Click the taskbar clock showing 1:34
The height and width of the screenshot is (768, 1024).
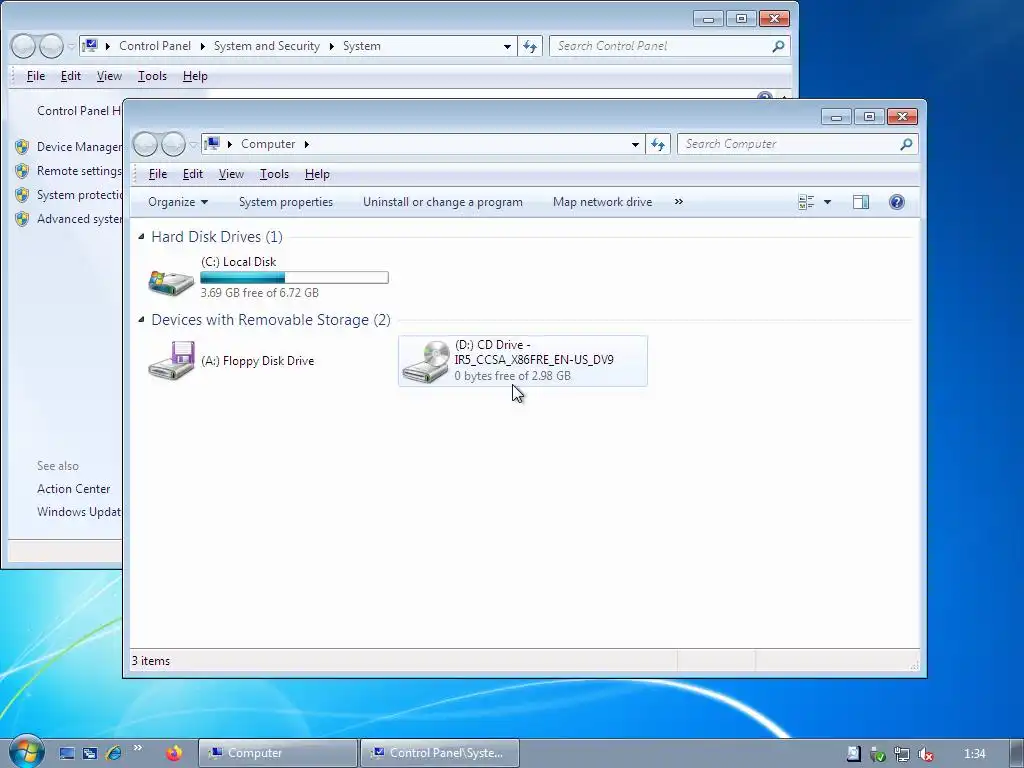tap(975, 754)
